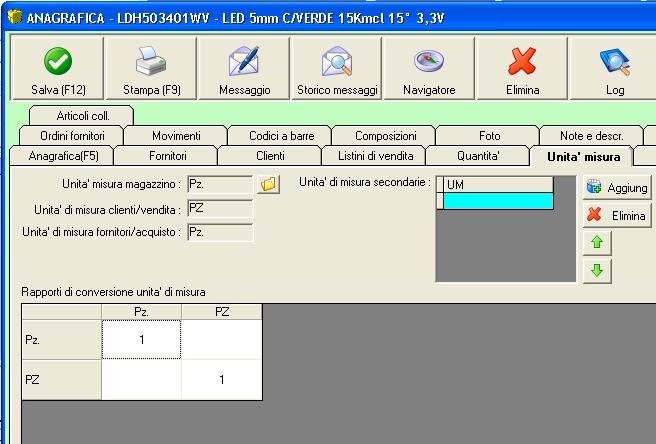Switch to the Clienti tab
Screen dimensions: 656x444
tap(270, 156)
